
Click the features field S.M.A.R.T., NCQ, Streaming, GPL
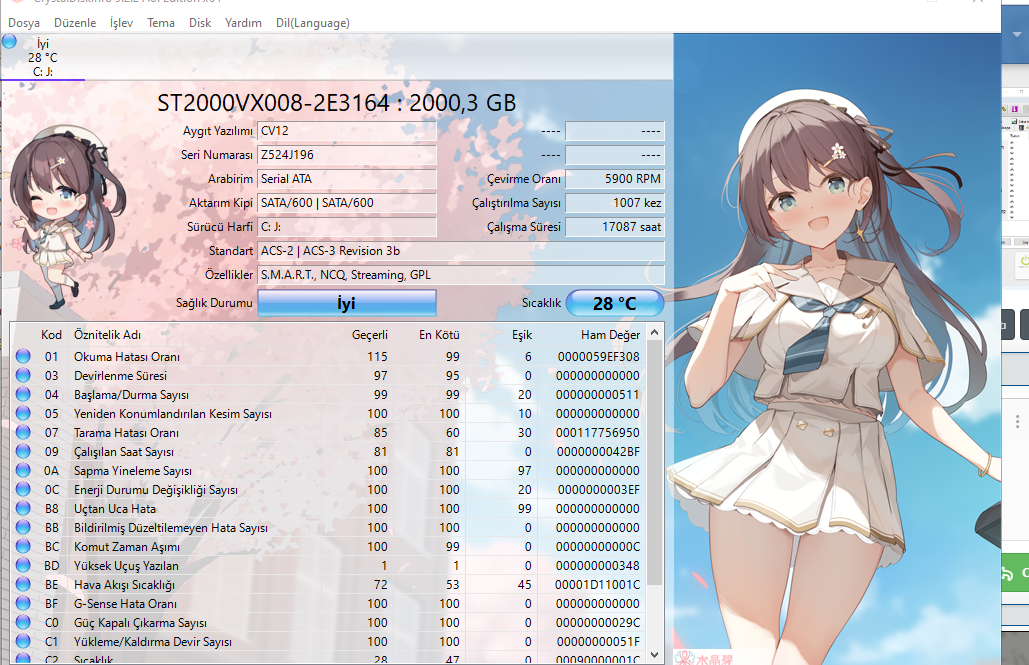click(461, 275)
